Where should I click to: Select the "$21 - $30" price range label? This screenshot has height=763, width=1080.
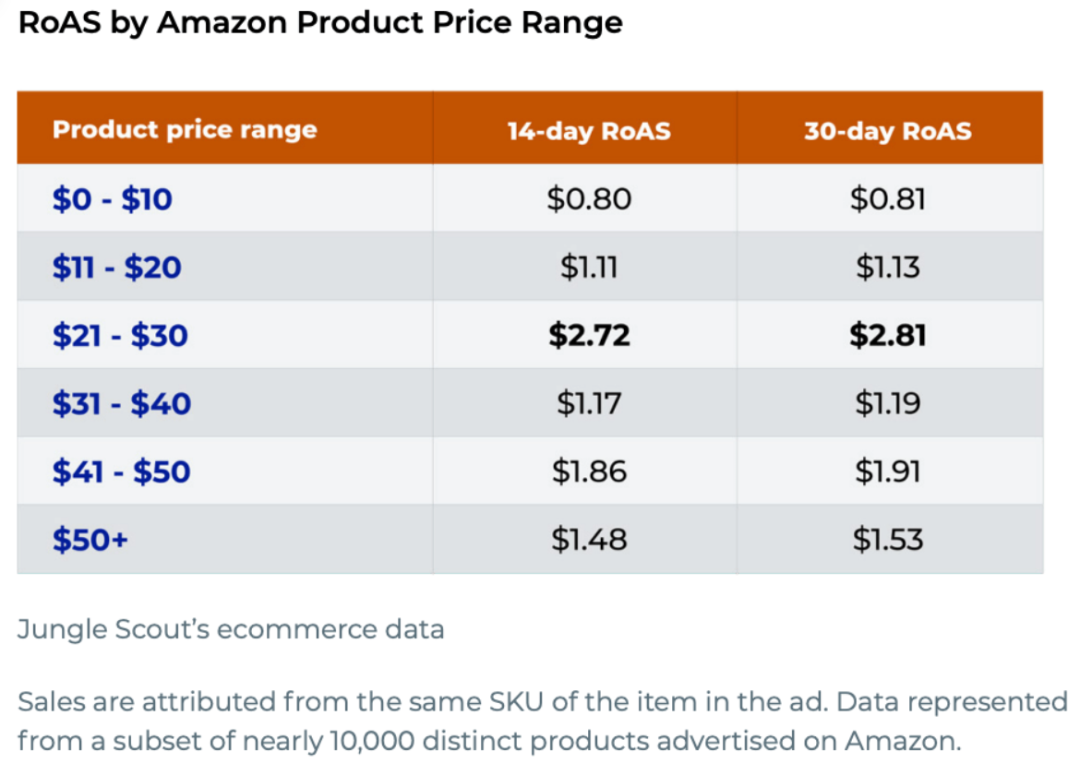pos(120,335)
